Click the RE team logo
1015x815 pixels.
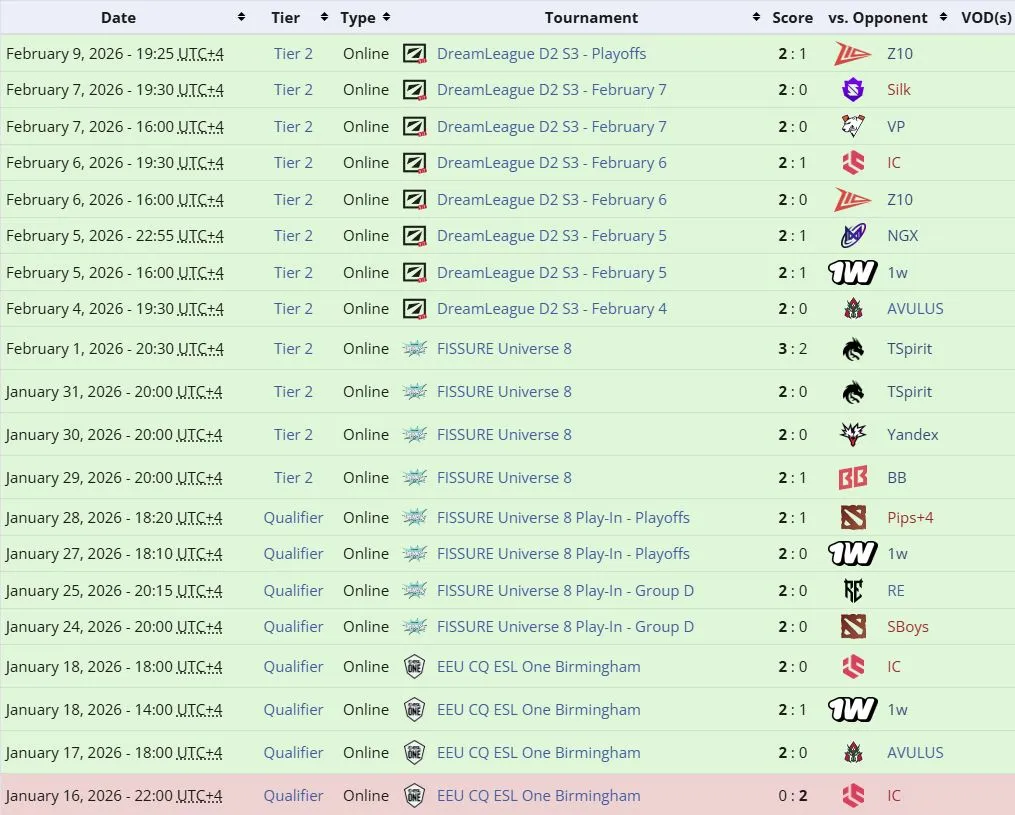click(x=853, y=590)
